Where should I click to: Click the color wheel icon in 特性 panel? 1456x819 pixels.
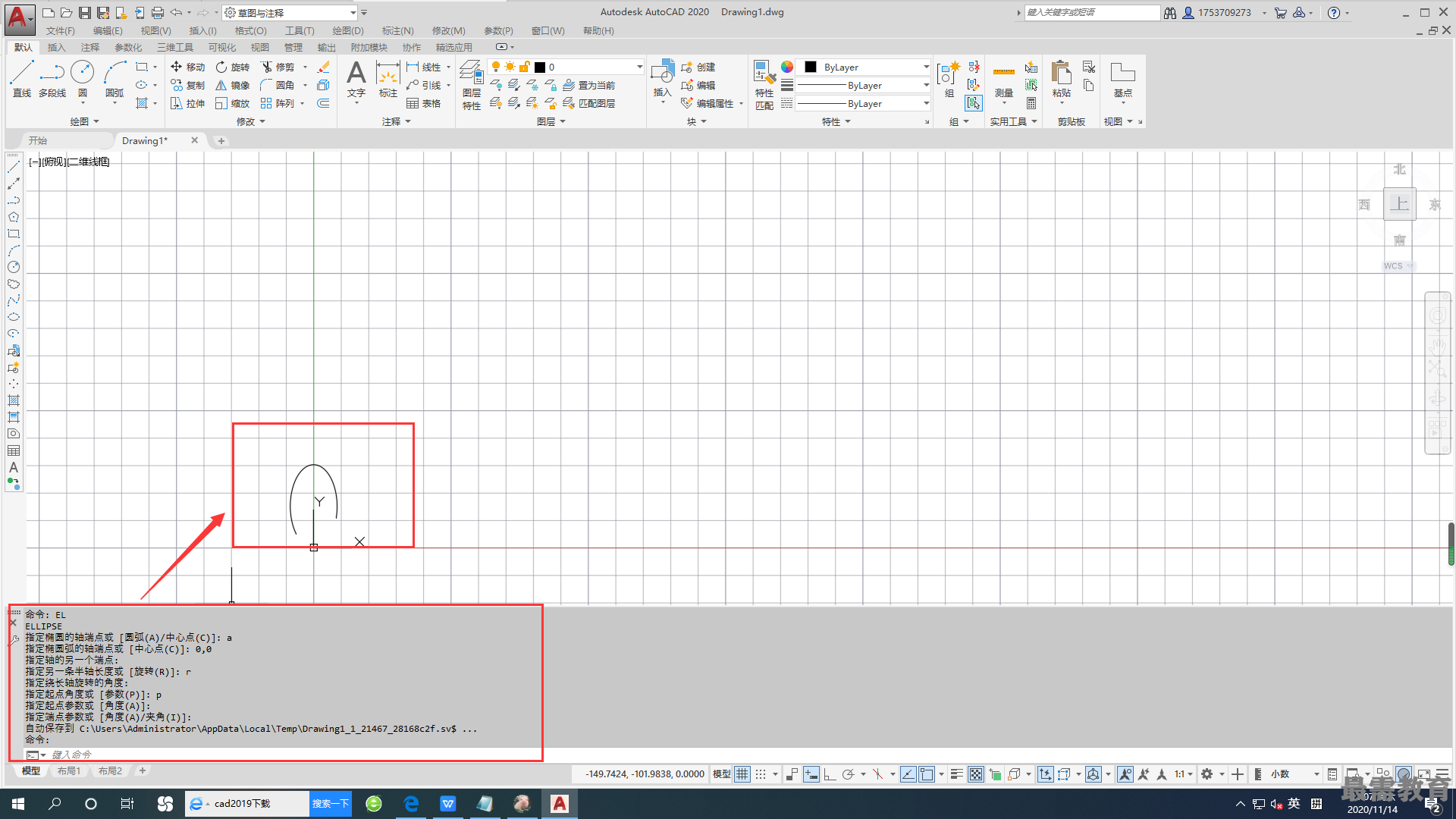click(787, 67)
